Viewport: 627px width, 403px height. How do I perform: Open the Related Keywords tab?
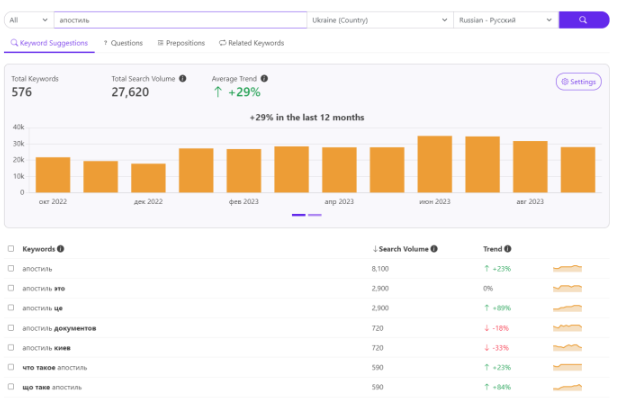click(252, 43)
